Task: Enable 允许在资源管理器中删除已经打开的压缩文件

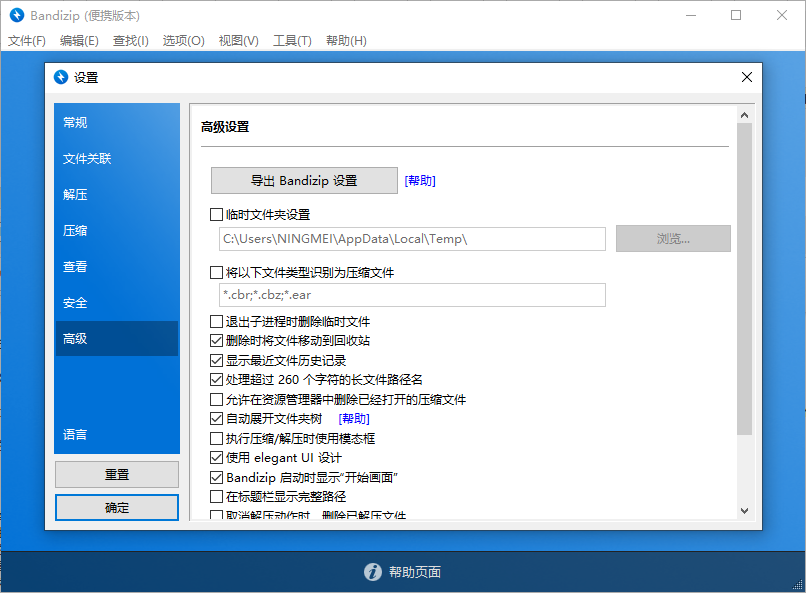Action: 216,399
